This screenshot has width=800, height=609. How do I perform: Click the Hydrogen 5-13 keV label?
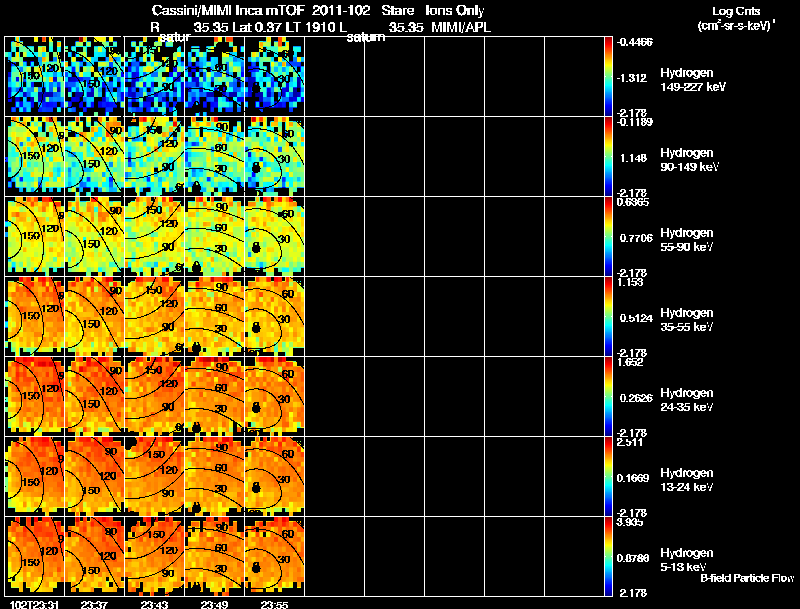687,560
